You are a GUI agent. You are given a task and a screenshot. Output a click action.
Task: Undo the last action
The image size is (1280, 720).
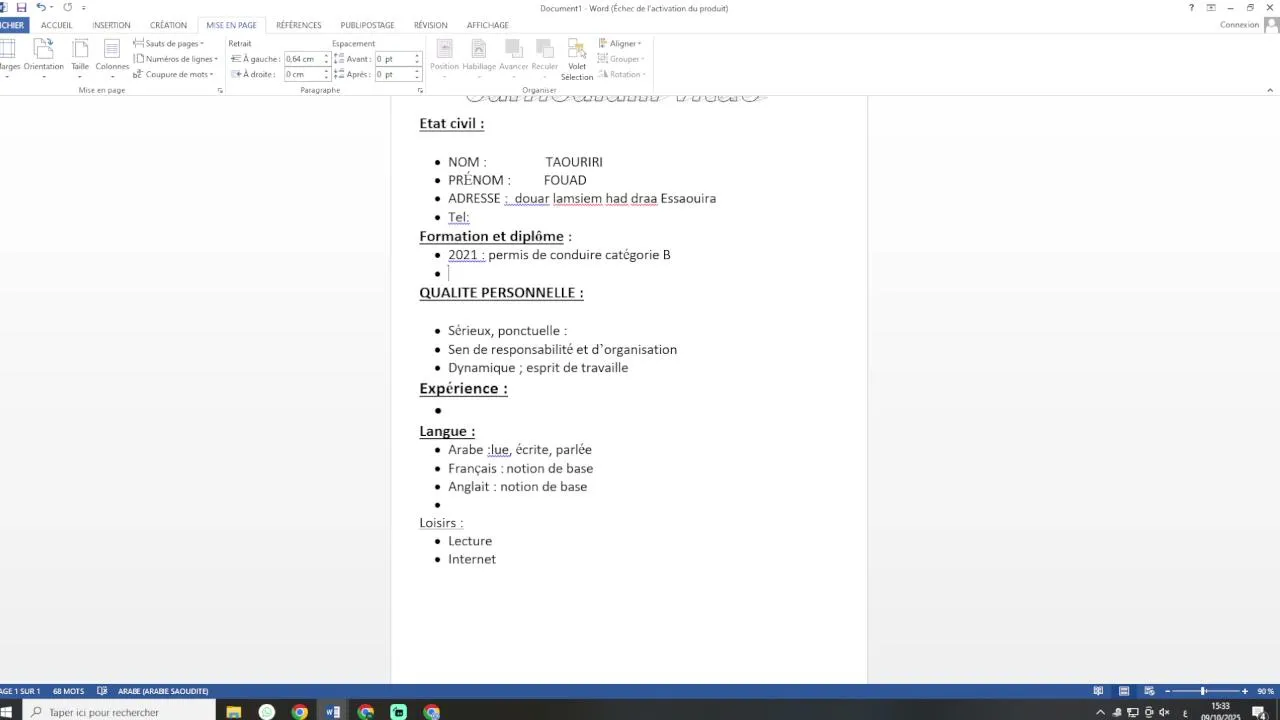pyautogui.click(x=41, y=8)
